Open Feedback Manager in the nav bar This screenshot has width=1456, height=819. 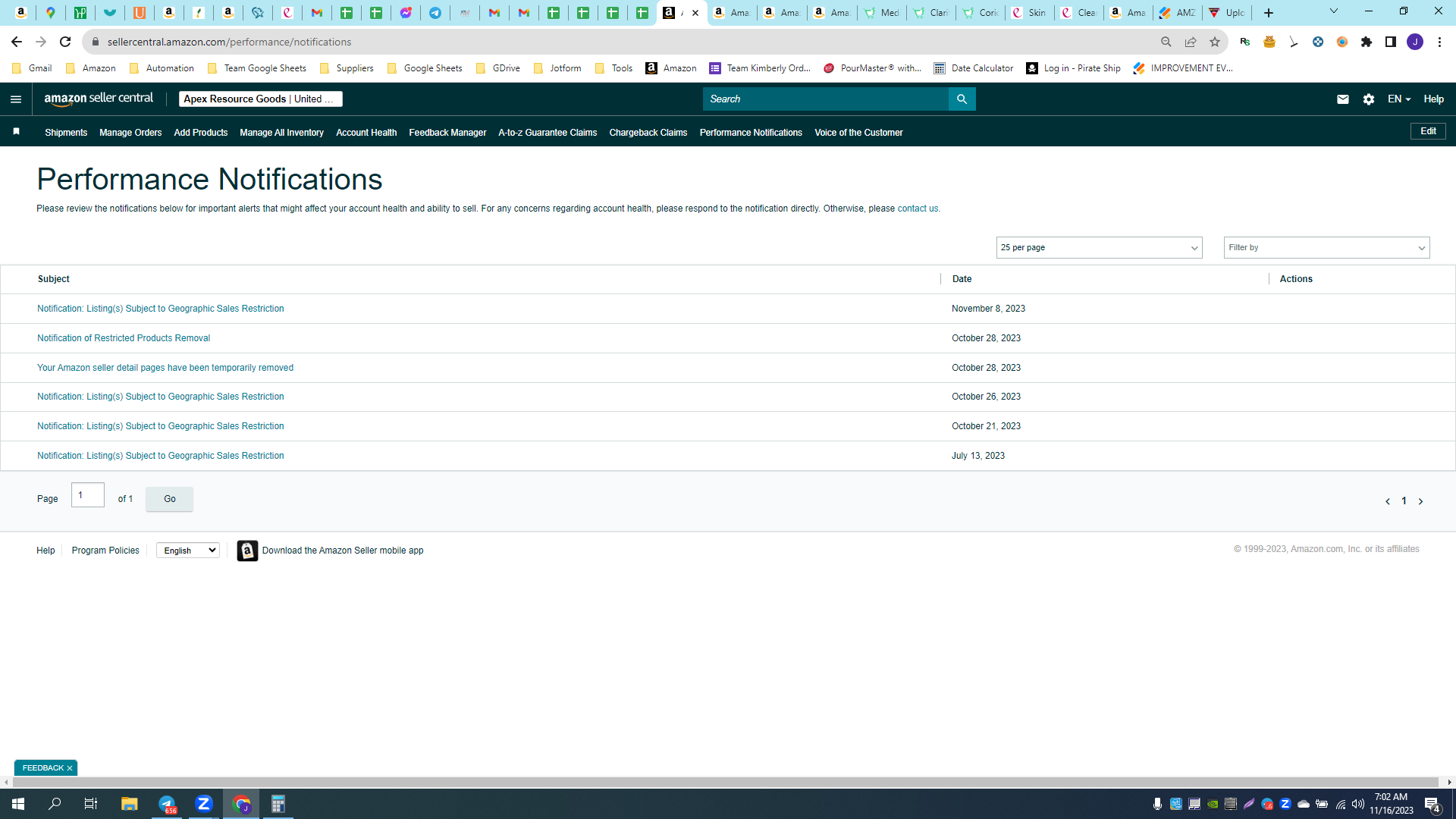tap(447, 133)
